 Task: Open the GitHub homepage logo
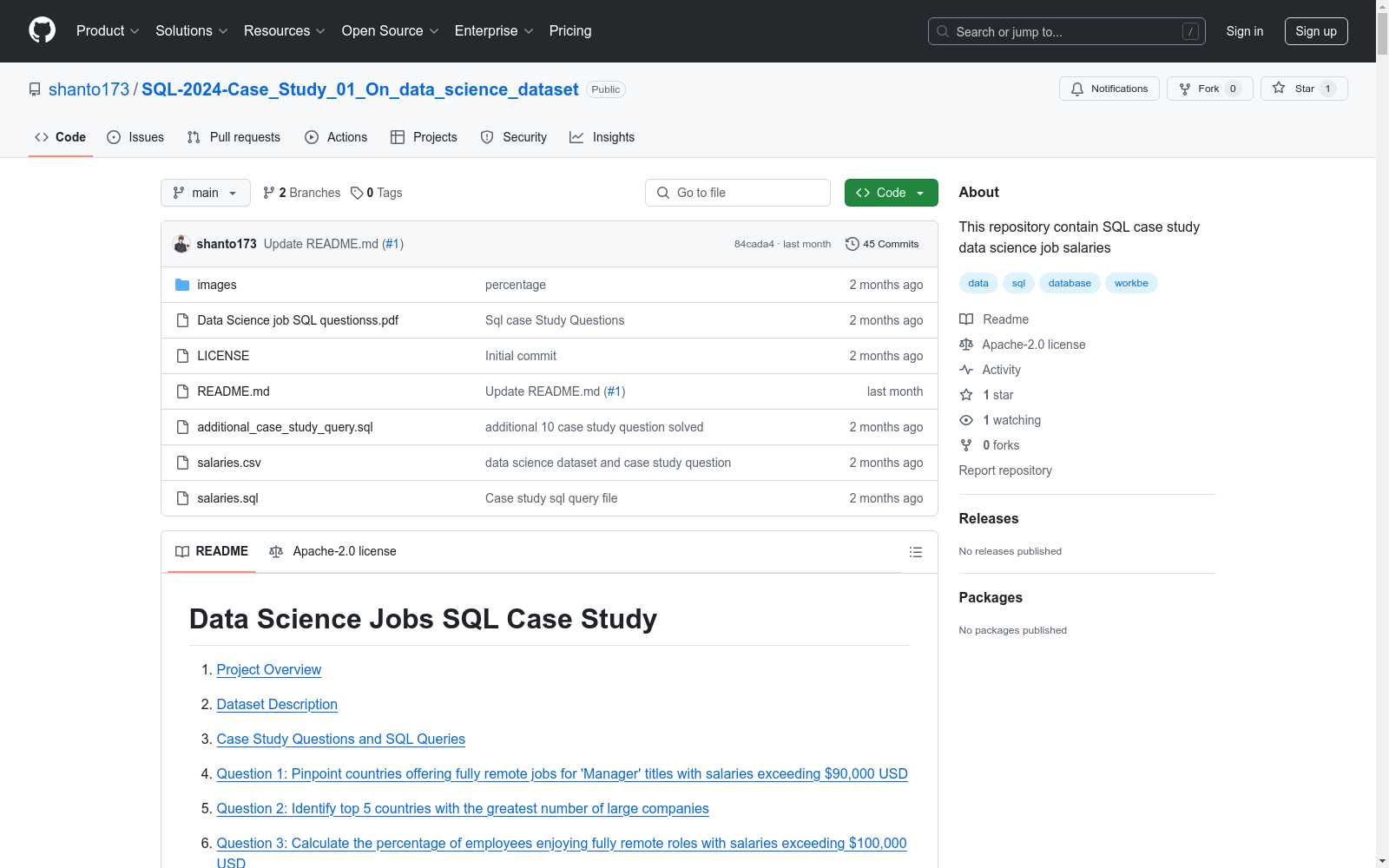point(42,30)
